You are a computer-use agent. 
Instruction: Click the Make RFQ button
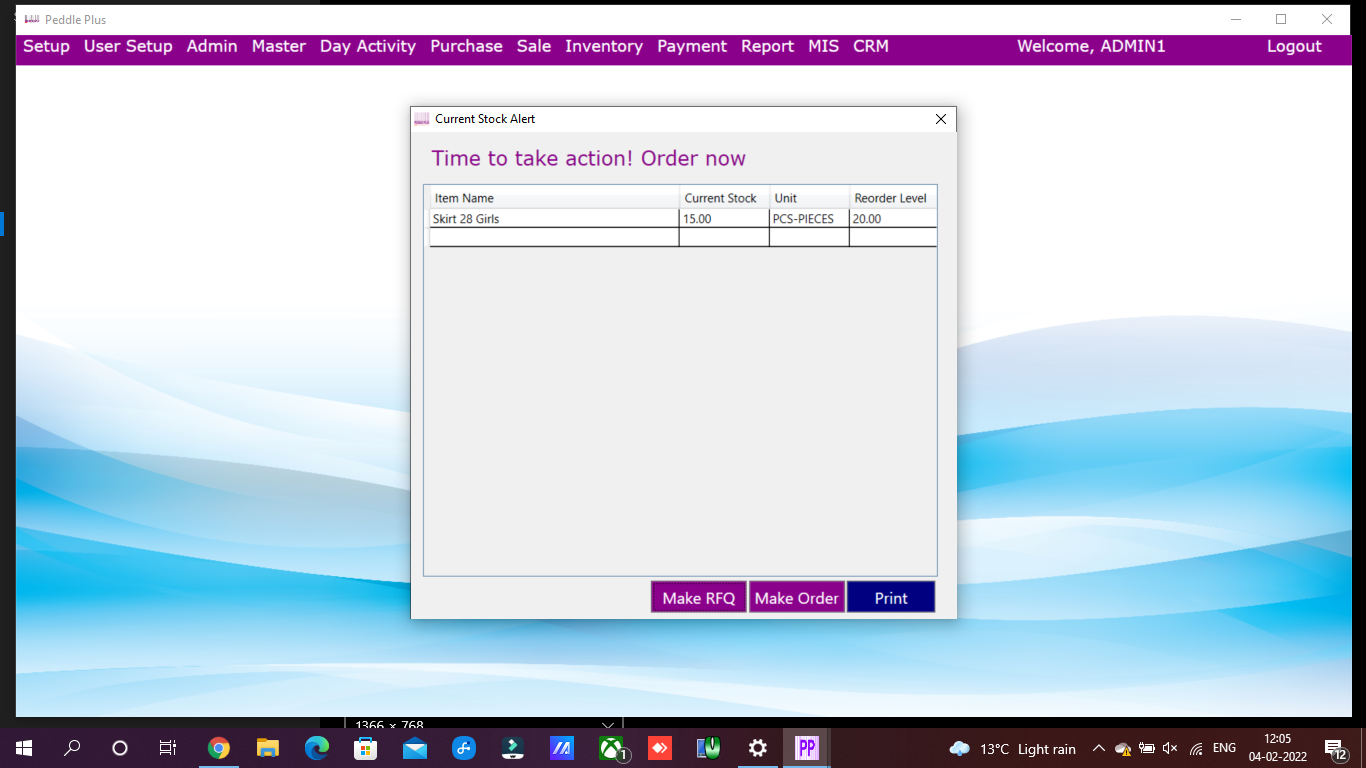[698, 598]
